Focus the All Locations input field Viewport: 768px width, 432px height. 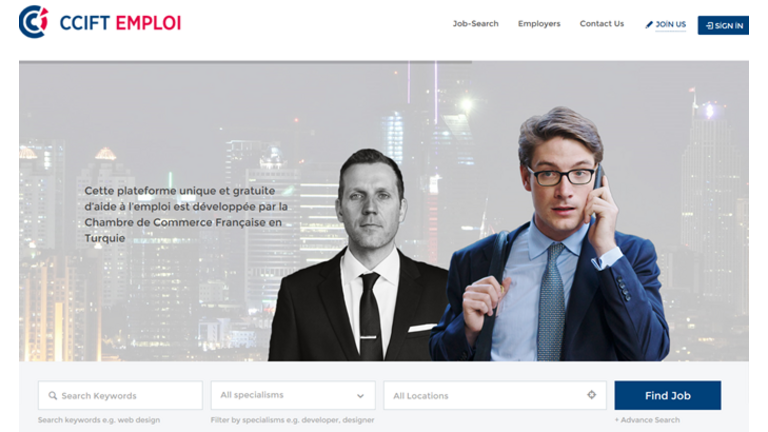tap(495, 395)
